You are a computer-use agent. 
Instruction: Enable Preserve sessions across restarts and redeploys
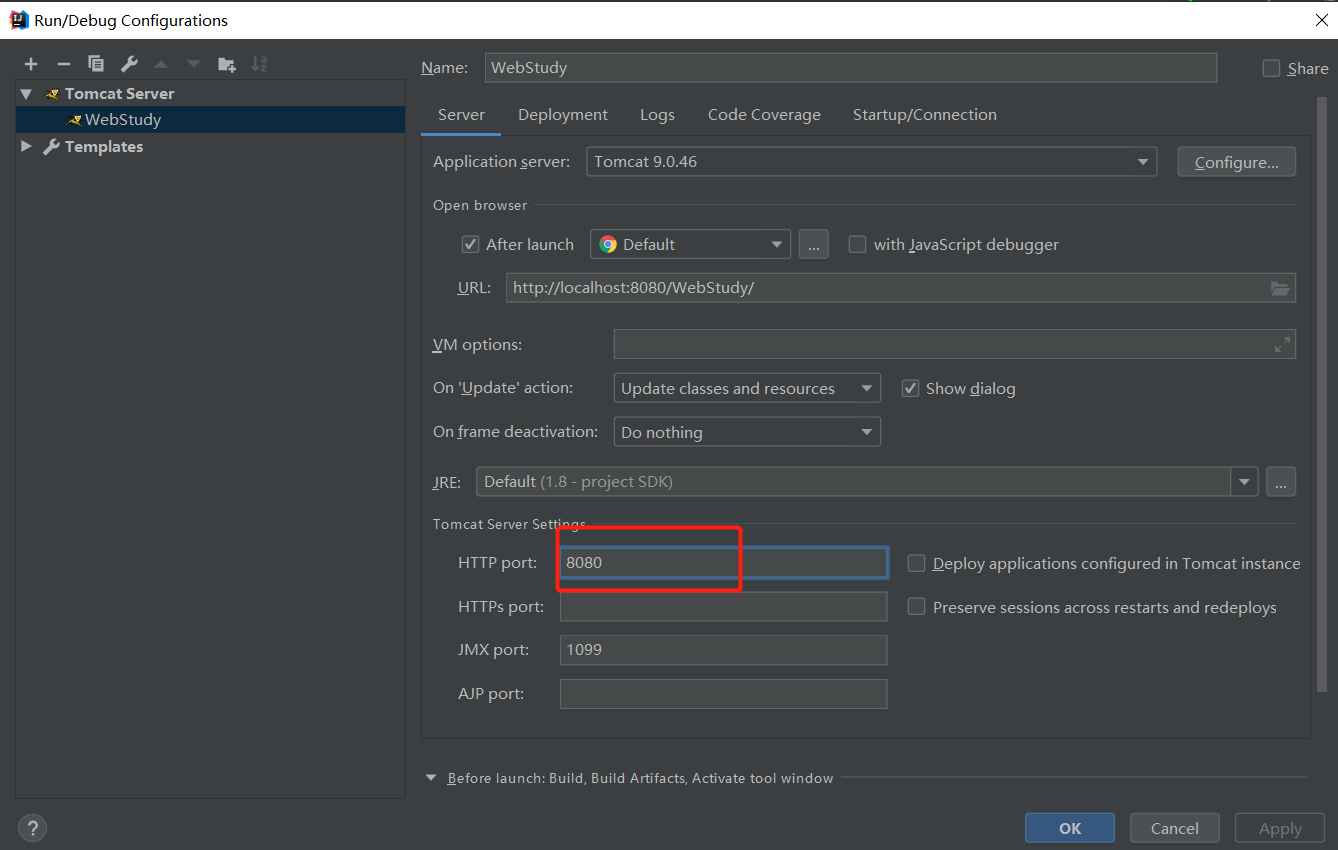click(x=916, y=607)
